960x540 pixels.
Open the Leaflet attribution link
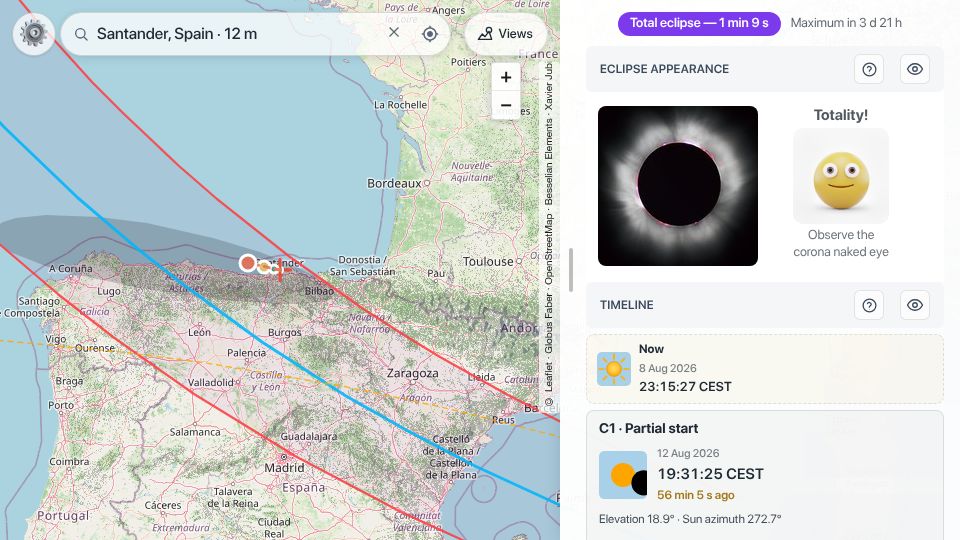(x=549, y=377)
